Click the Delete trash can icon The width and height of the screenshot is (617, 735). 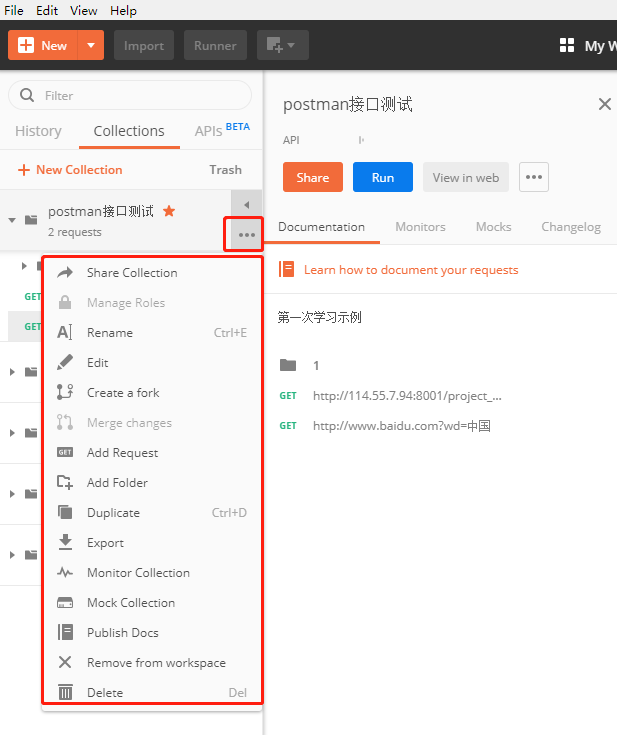(x=65, y=692)
